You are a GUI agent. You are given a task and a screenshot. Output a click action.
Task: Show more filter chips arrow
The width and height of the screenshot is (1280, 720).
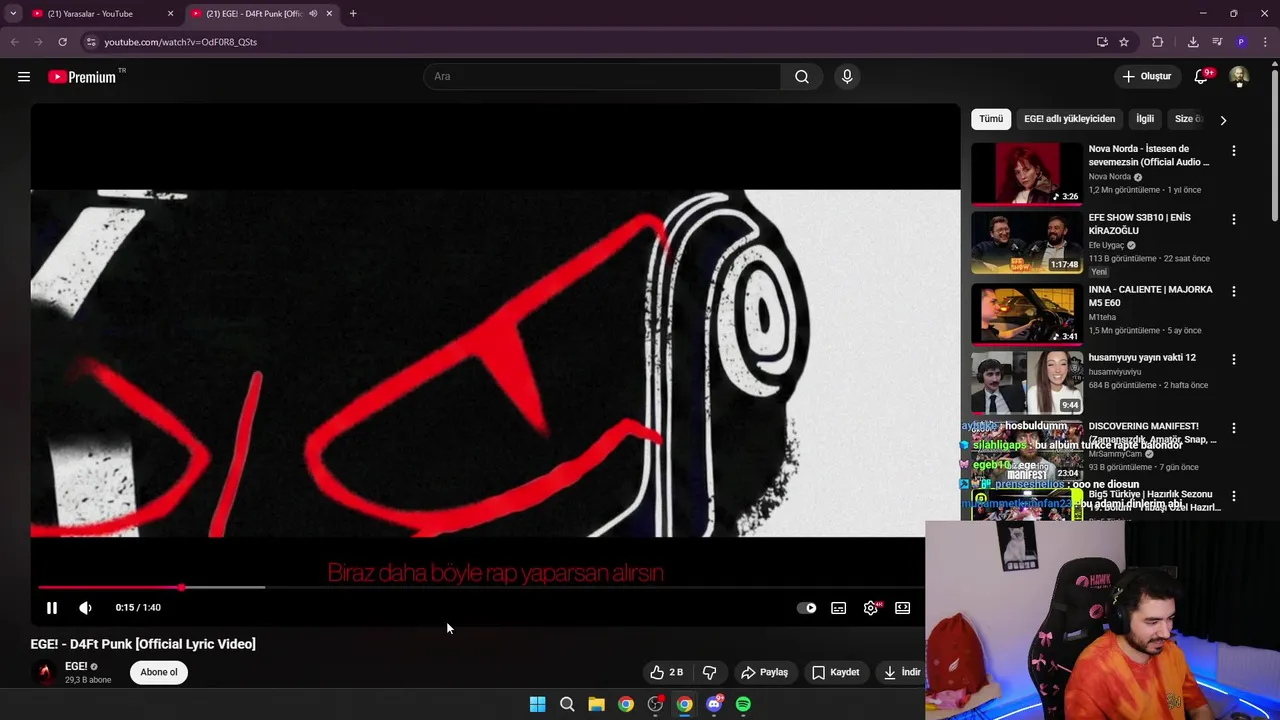click(x=1223, y=120)
